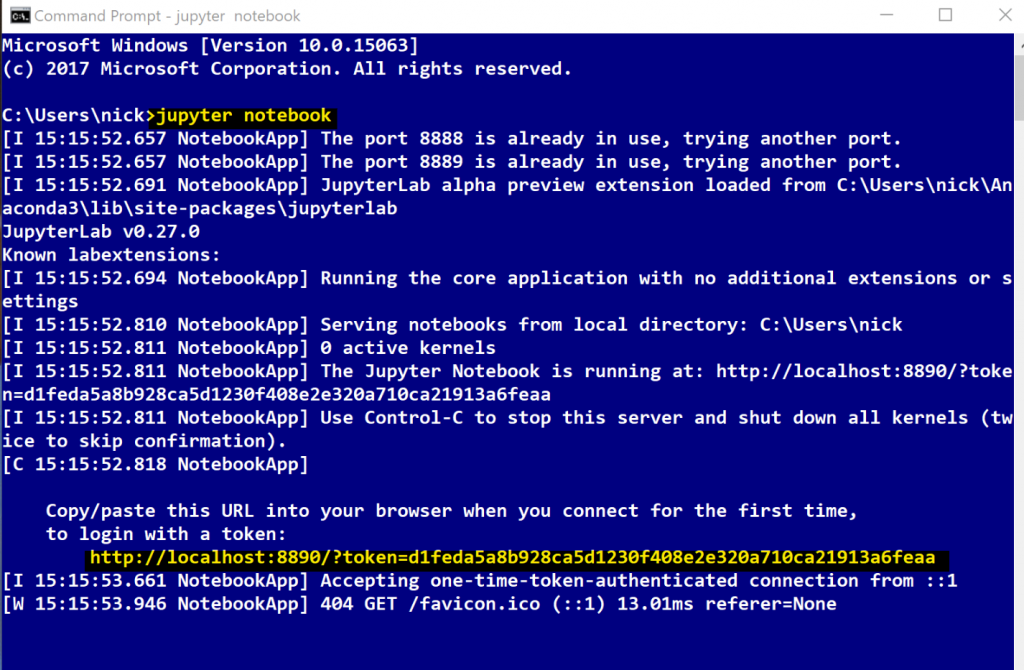Click the 'aconda3\lib\site-packages\jupyterlab' path
This screenshot has width=1024, height=670.
point(200,208)
